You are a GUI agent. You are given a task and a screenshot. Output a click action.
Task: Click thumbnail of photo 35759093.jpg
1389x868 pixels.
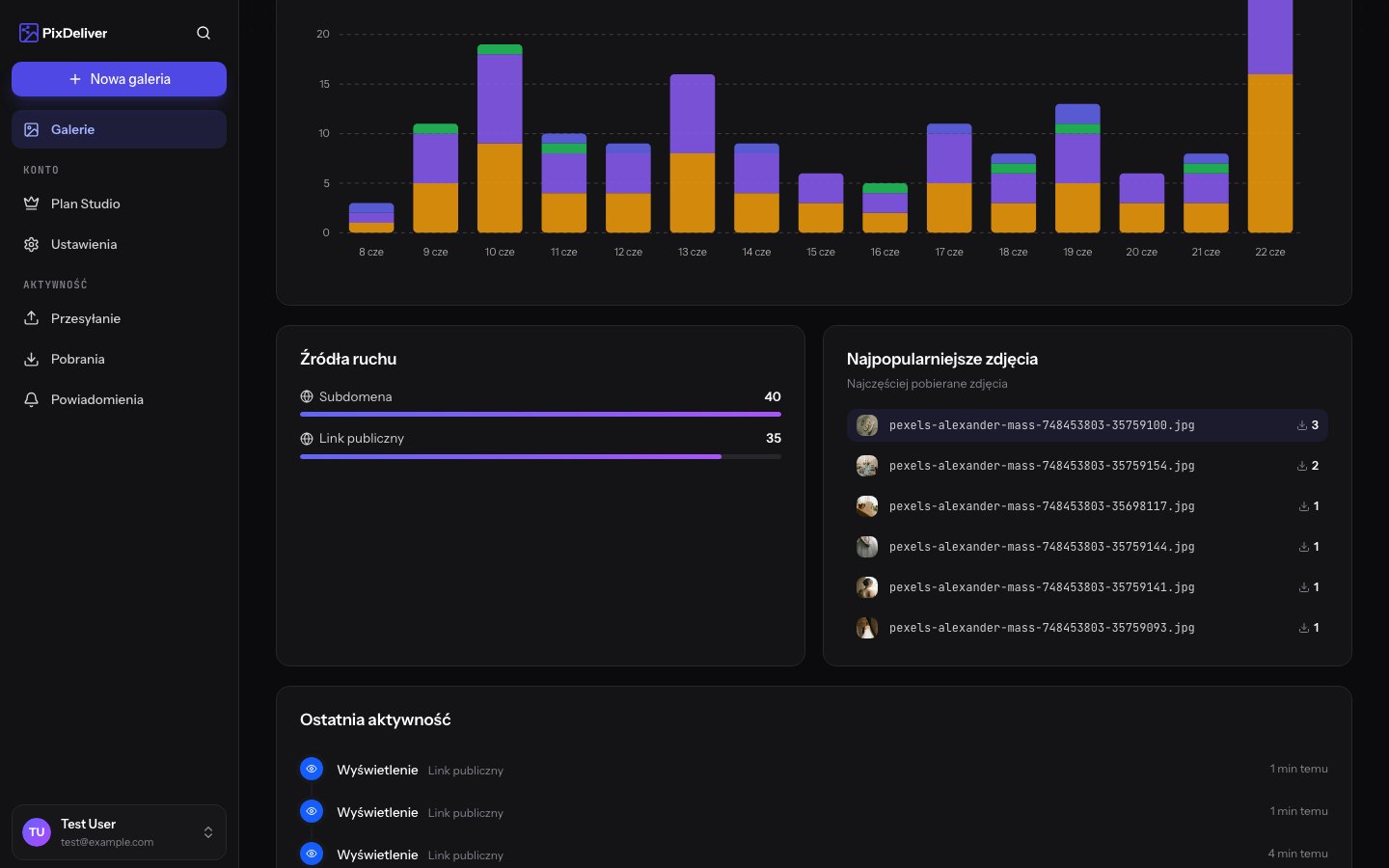pos(867,628)
